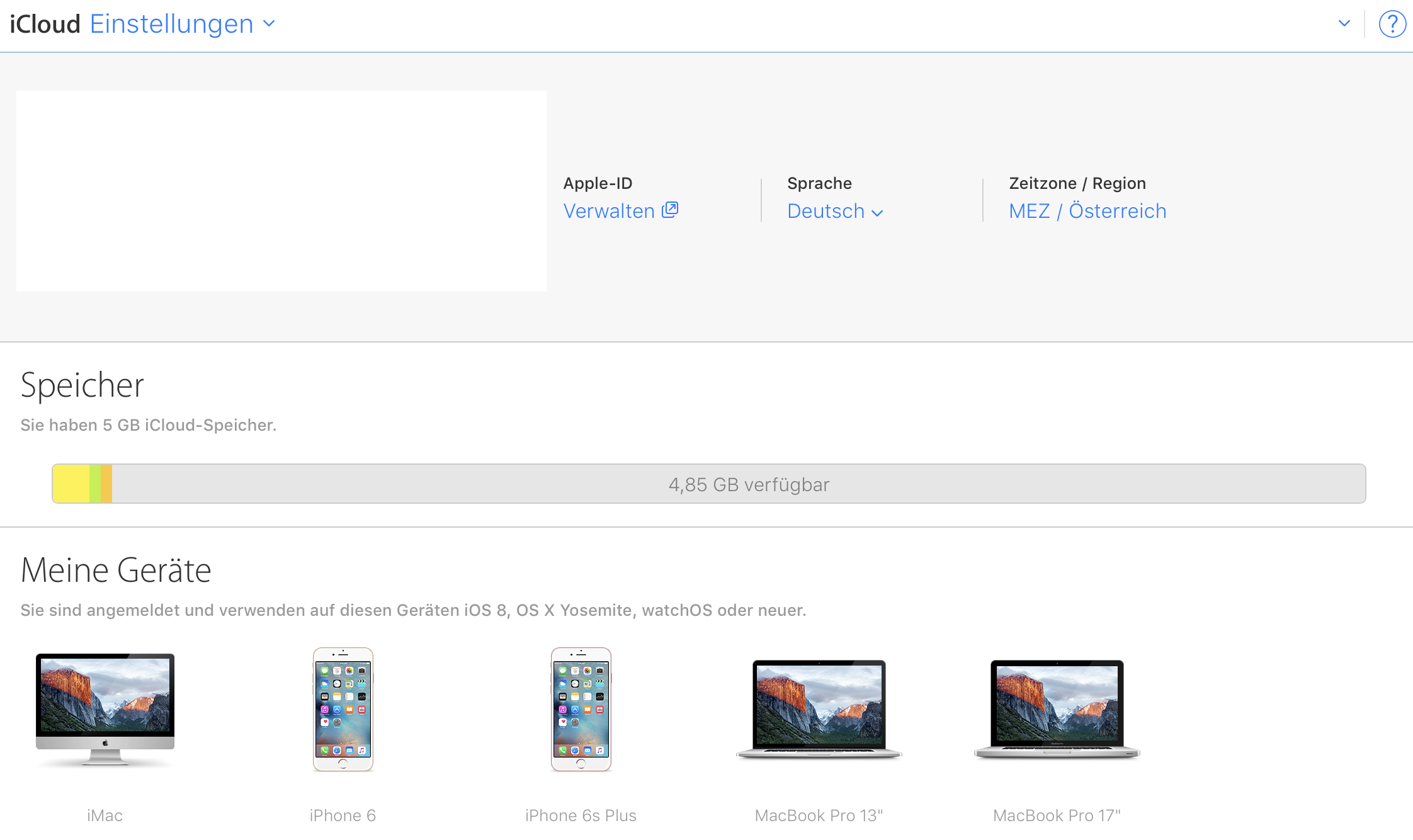Select the MacBook Pro 13" image
Image resolution: width=1413 pixels, height=840 pixels.
point(819,709)
